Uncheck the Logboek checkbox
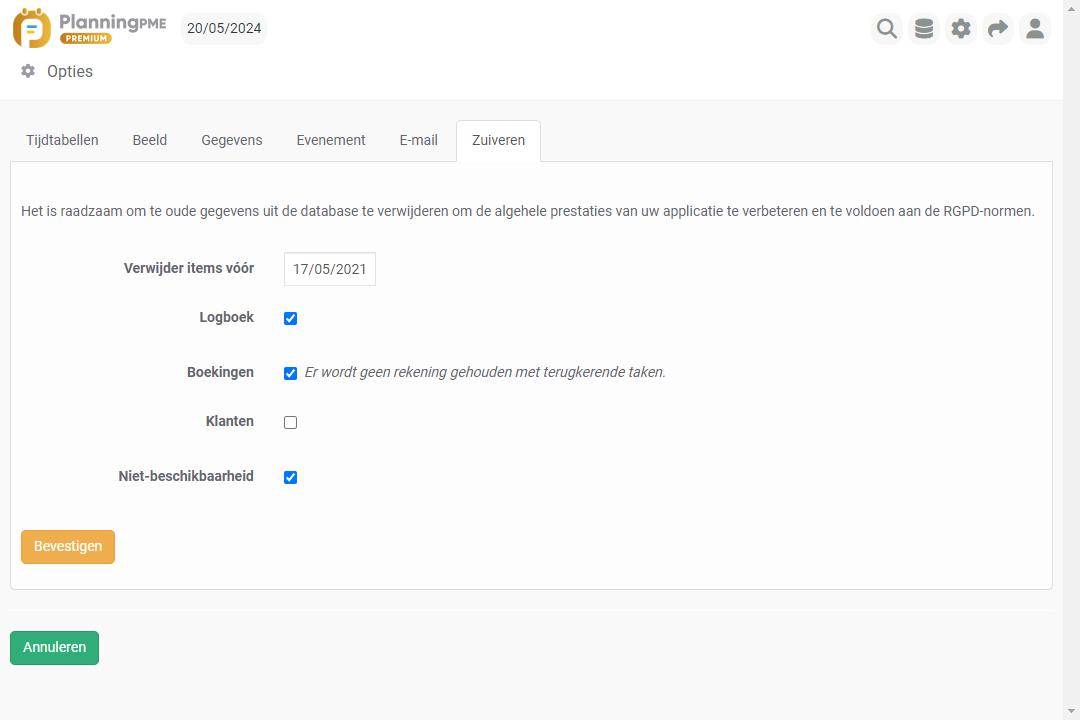The width and height of the screenshot is (1080, 720). pyautogui.click(x=291, y=318)
